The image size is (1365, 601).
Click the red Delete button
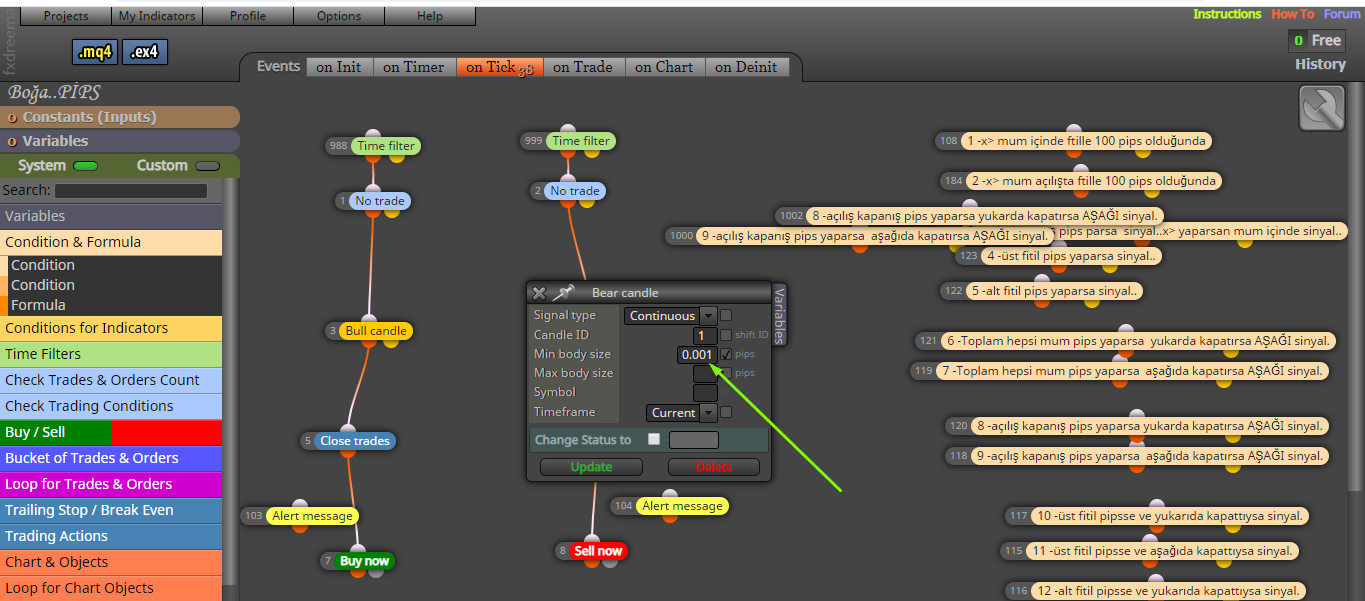(714, 467)
